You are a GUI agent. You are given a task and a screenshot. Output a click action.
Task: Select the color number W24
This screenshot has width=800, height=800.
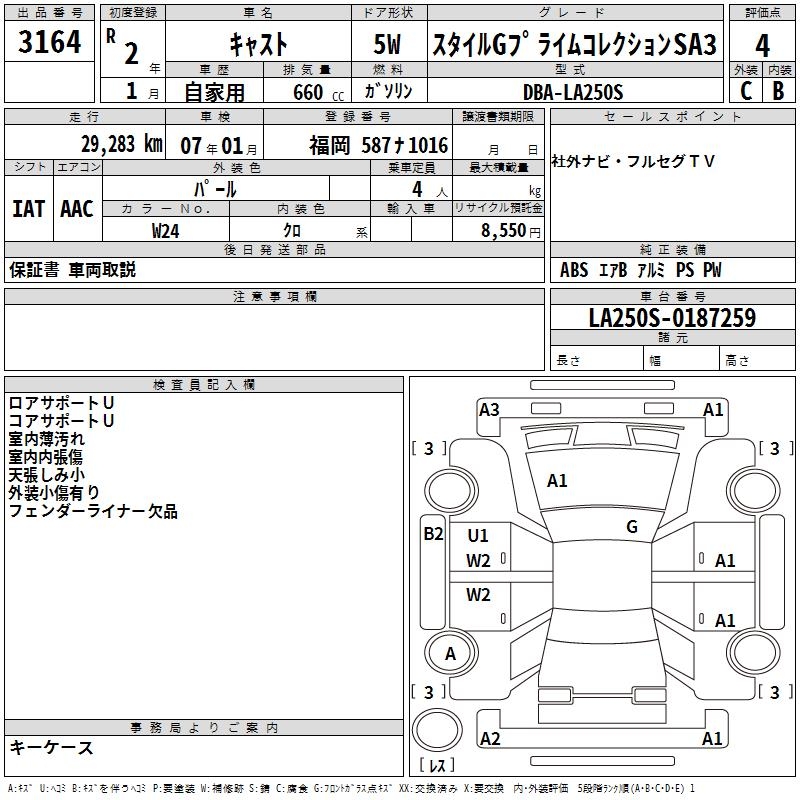coord(166,230)
